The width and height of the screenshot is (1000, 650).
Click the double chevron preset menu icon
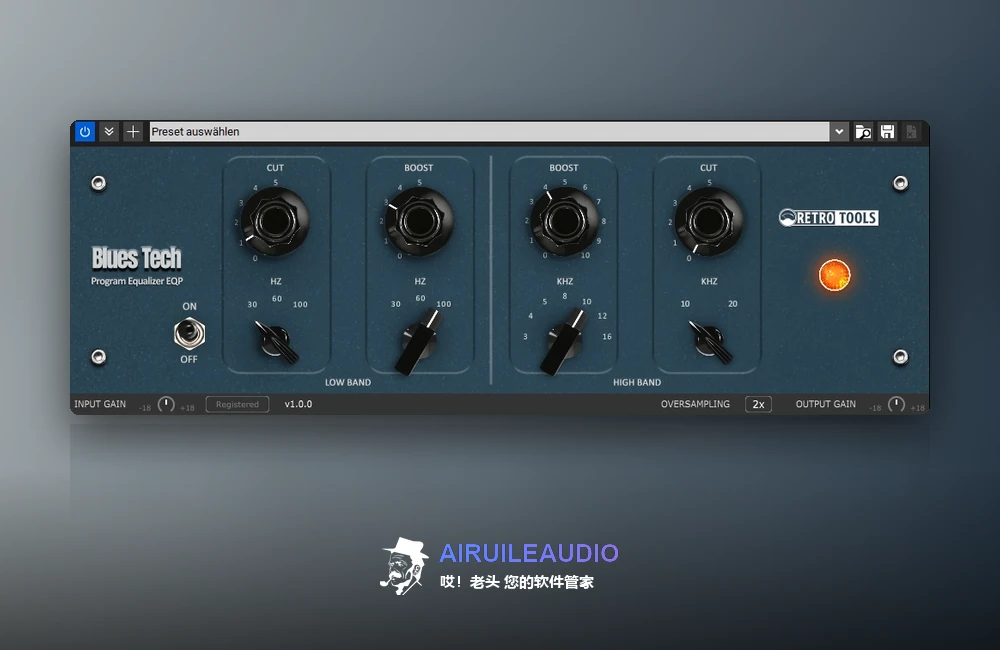(x=109, y=131)
